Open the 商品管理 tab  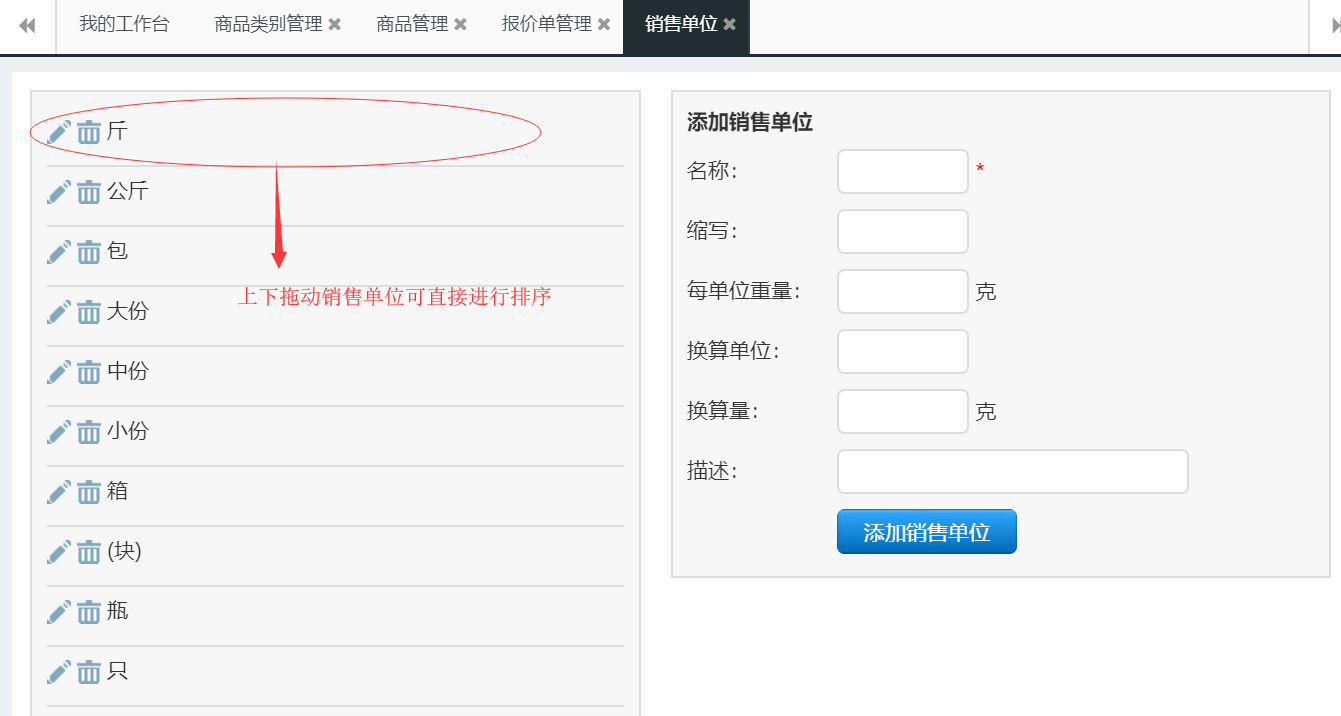click(412, 25)
